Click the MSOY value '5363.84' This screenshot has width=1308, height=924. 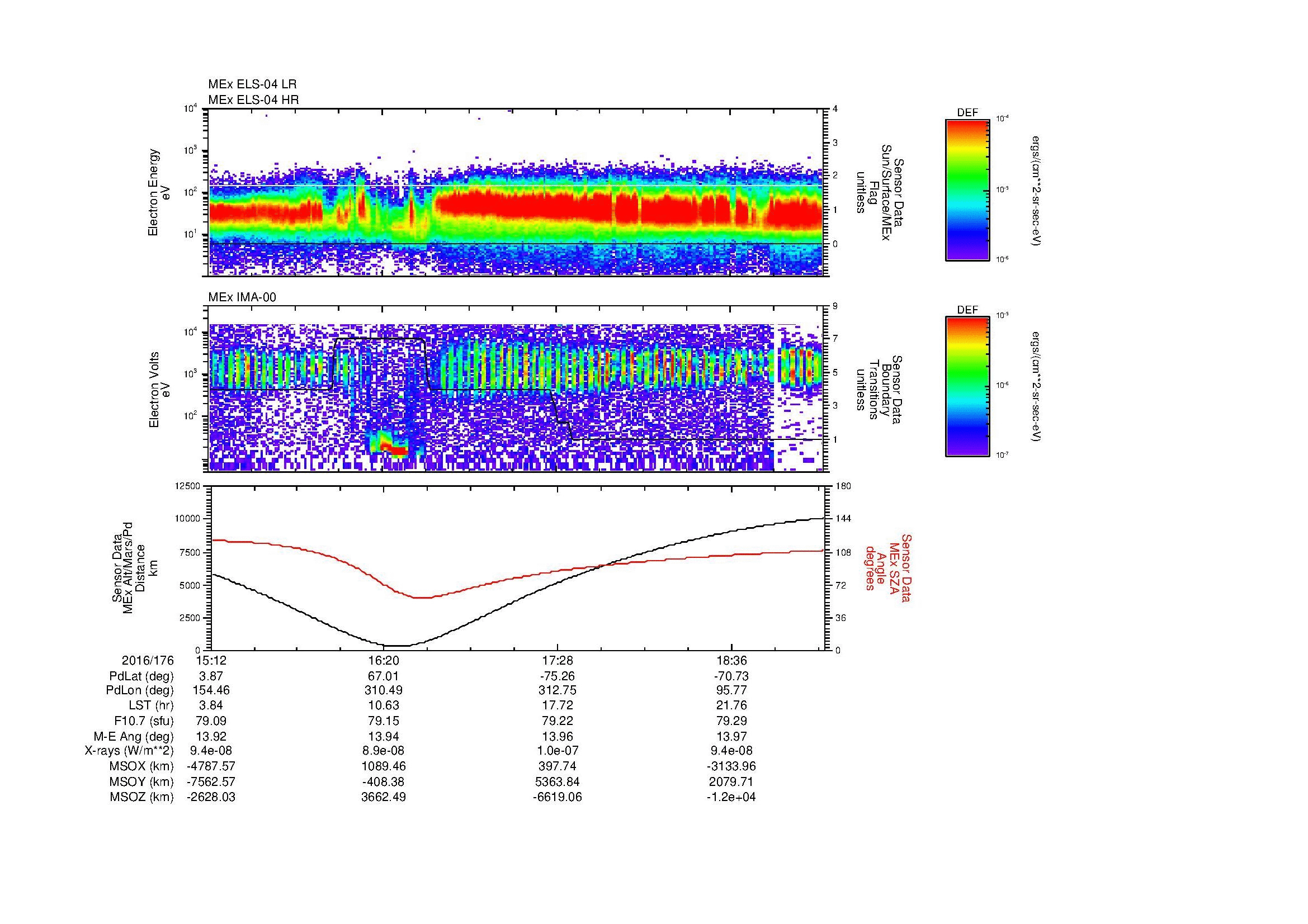(557, 781)
